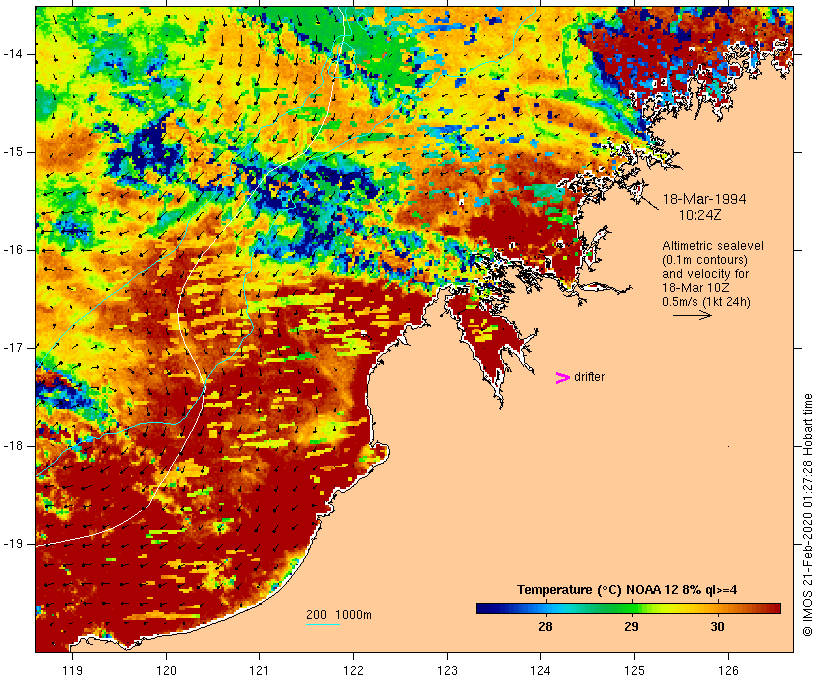This screenshot has width=820, height=680.
Task: Click the 'drifter' legend label
Action: (x=589, y=377)
